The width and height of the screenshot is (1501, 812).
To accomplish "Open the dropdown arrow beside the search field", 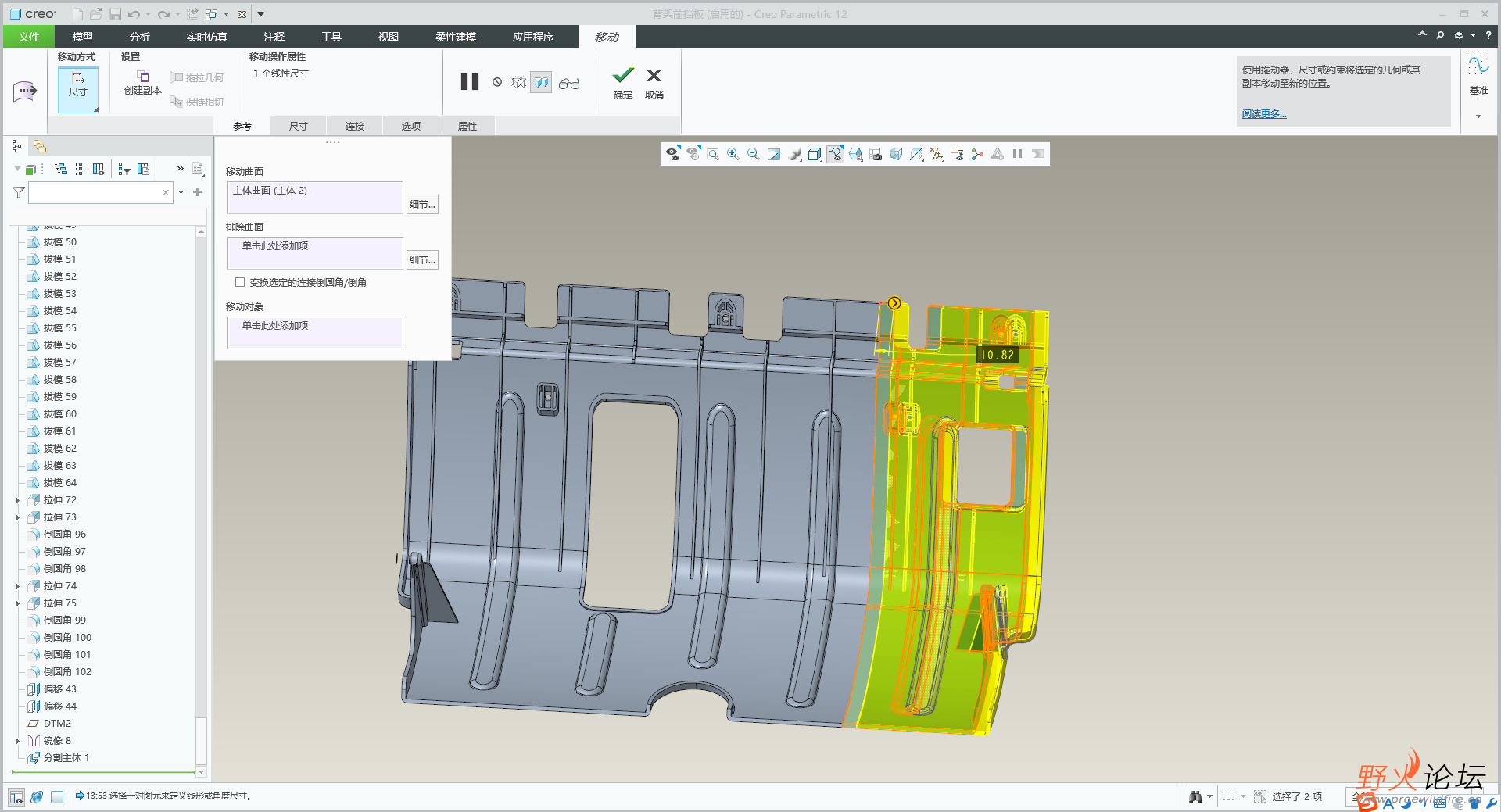I will 181,192.
